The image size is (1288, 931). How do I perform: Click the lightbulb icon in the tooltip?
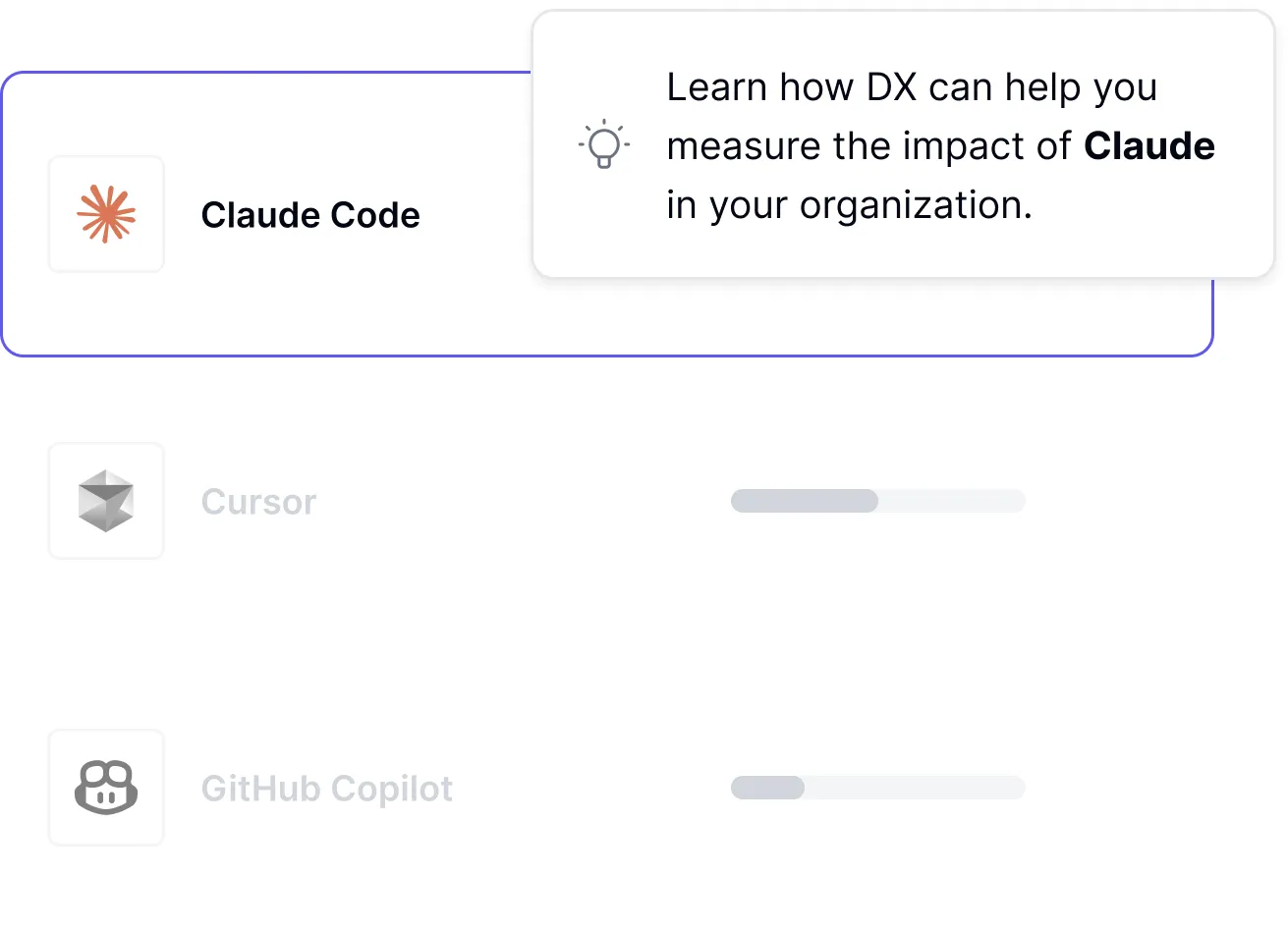604,145
